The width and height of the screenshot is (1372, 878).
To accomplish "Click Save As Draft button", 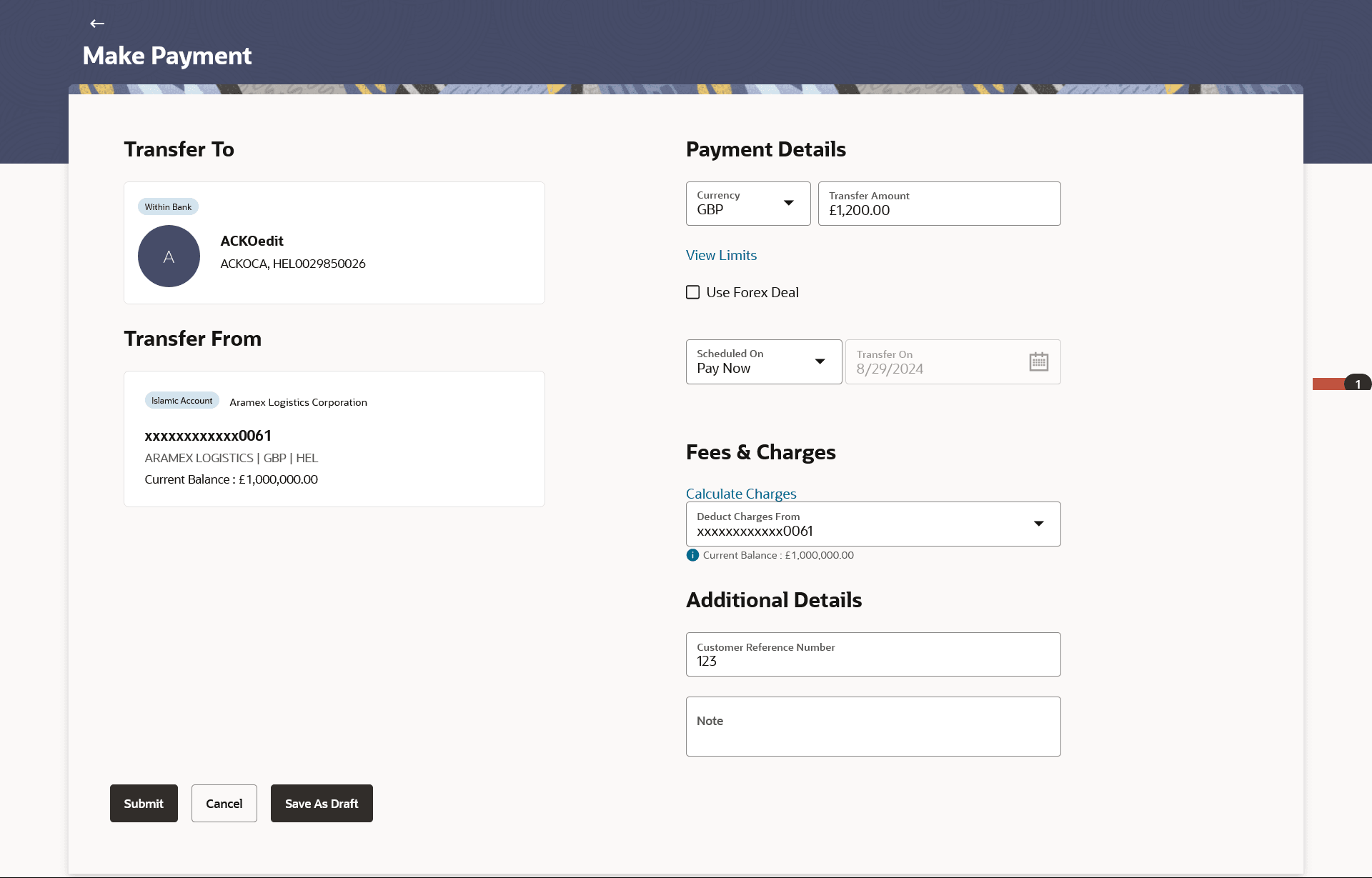I will [322, 804].
